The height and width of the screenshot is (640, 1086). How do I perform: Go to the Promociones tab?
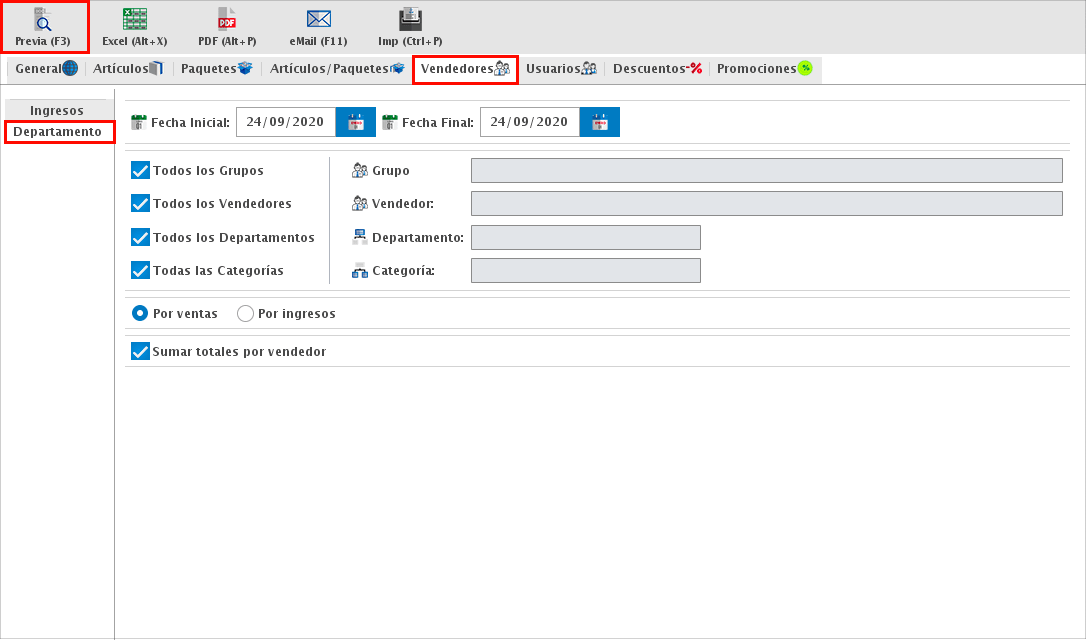764,69
